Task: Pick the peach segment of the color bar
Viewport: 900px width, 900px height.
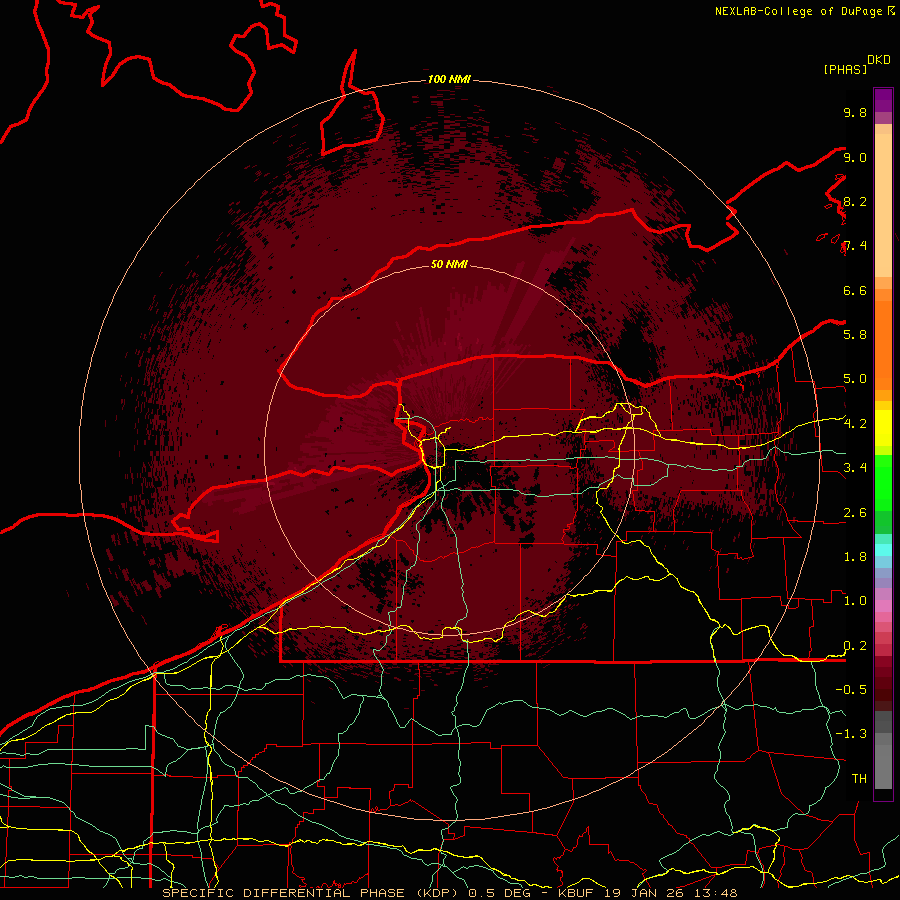Action: [883, 205]
